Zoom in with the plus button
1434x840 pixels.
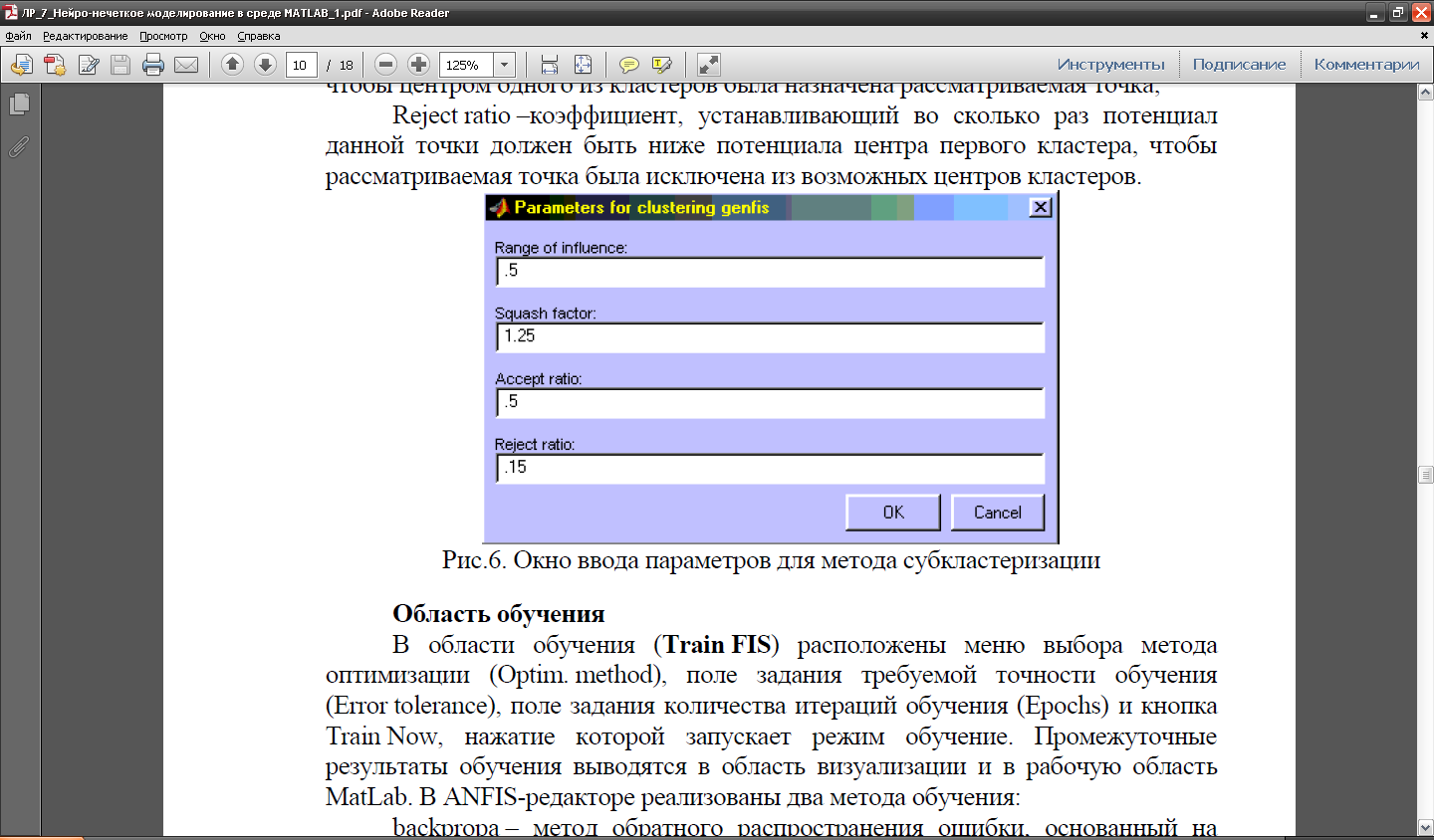tap(419, 65)
